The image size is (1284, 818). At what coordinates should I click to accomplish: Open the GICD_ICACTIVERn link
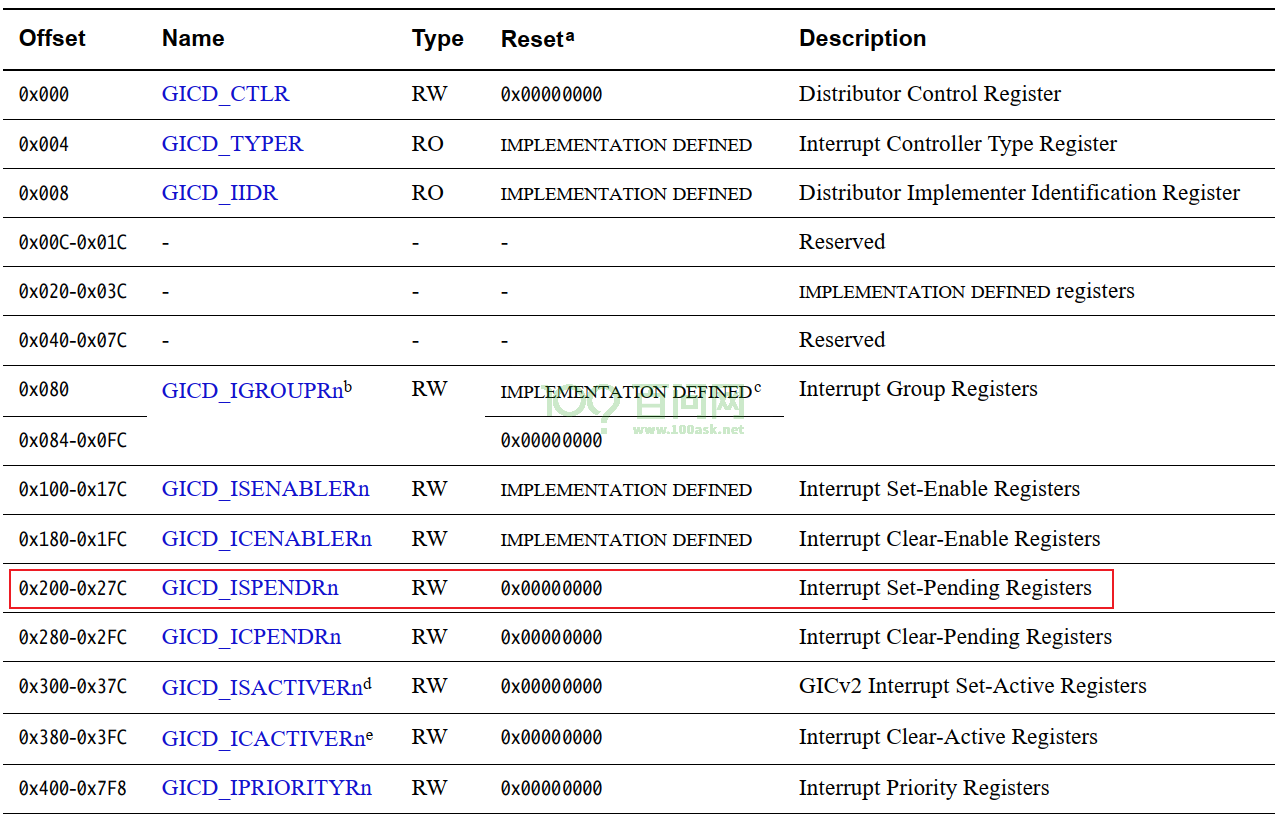click(x=263, y=739)
